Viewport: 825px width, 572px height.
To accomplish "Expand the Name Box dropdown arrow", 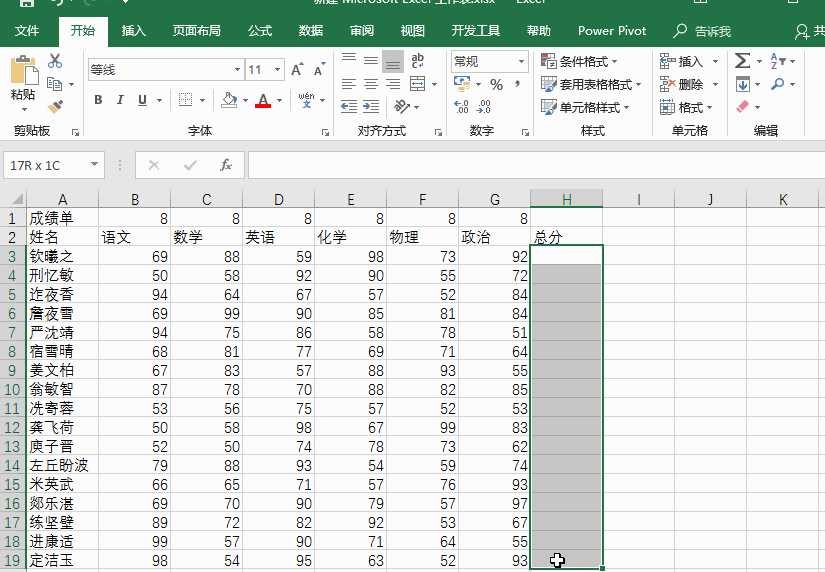I will (94, 165).
